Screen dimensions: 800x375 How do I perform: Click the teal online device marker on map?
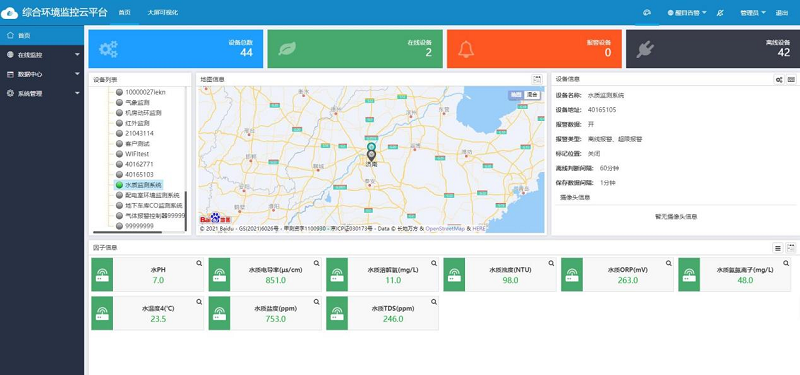[371, 146]
